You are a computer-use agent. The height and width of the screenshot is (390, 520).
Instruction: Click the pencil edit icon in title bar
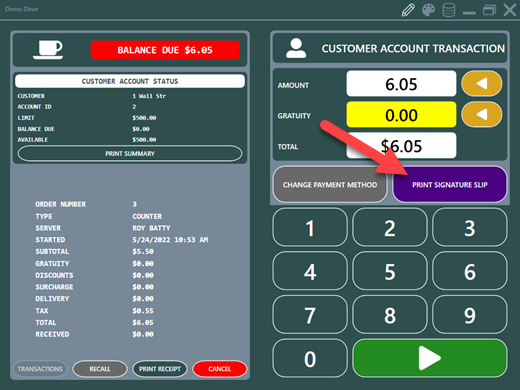(408, 10)
